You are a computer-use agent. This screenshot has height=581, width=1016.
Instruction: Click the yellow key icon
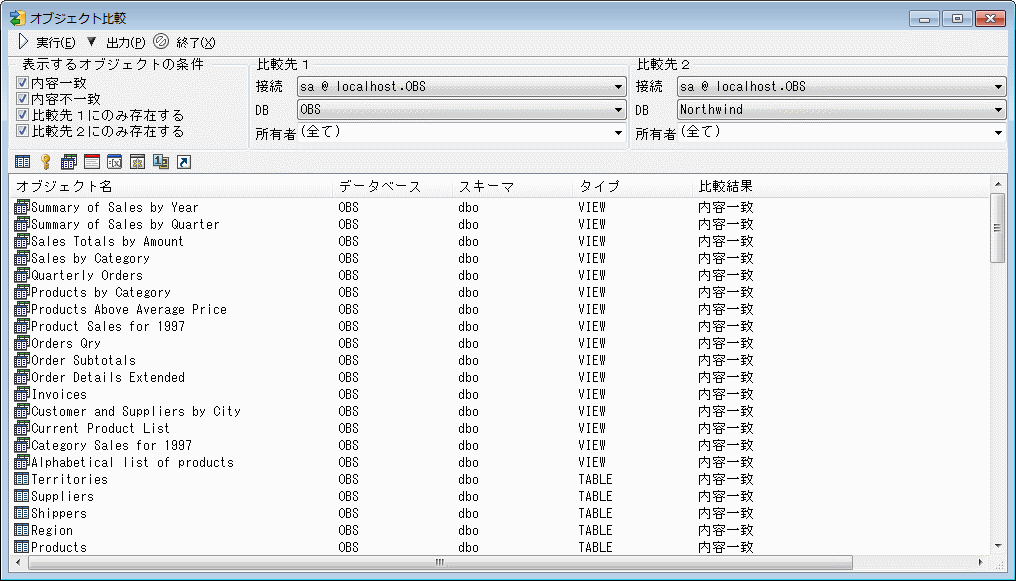click(45, 162)
